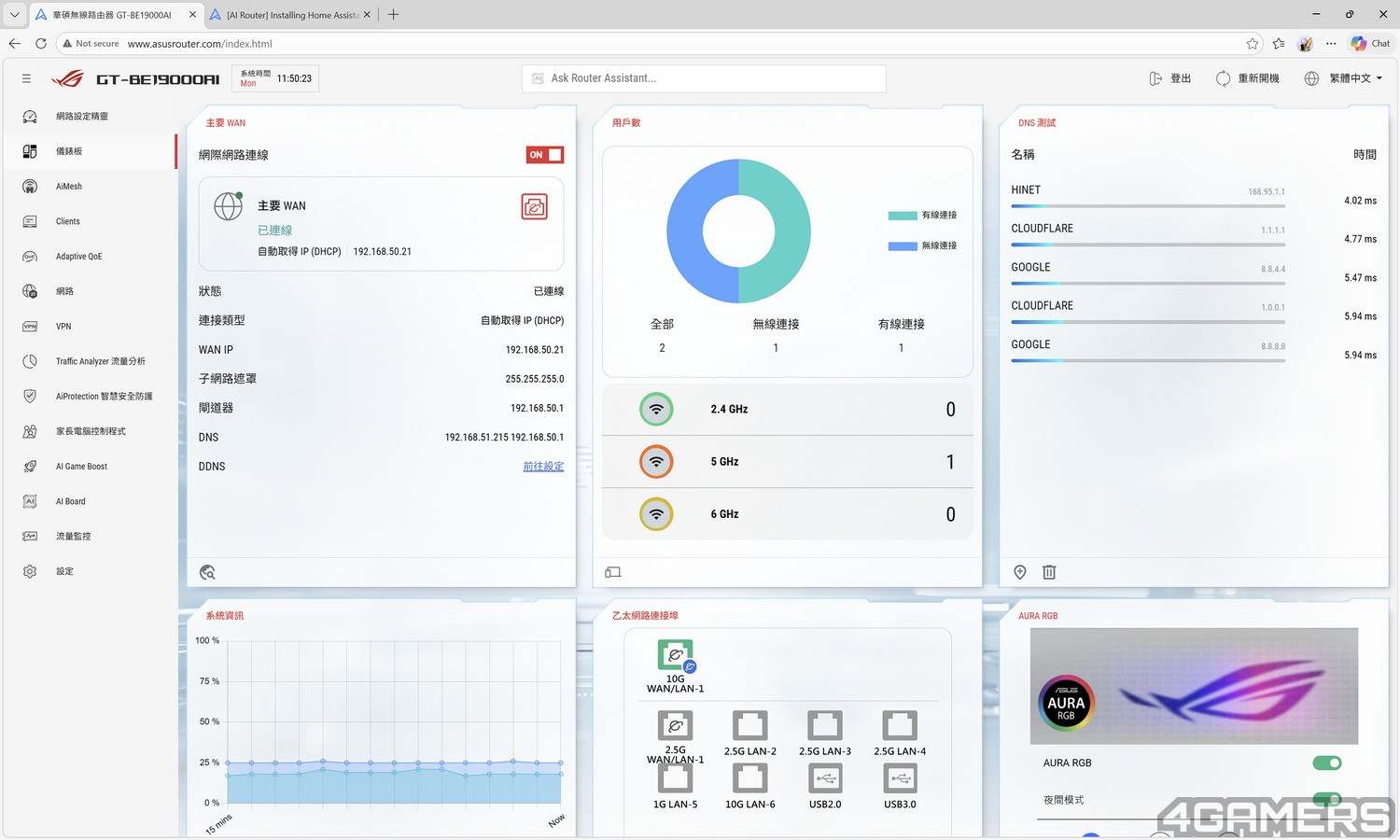Open the browser tab list dropdown

pyautogui.click(x=14, y=15)
